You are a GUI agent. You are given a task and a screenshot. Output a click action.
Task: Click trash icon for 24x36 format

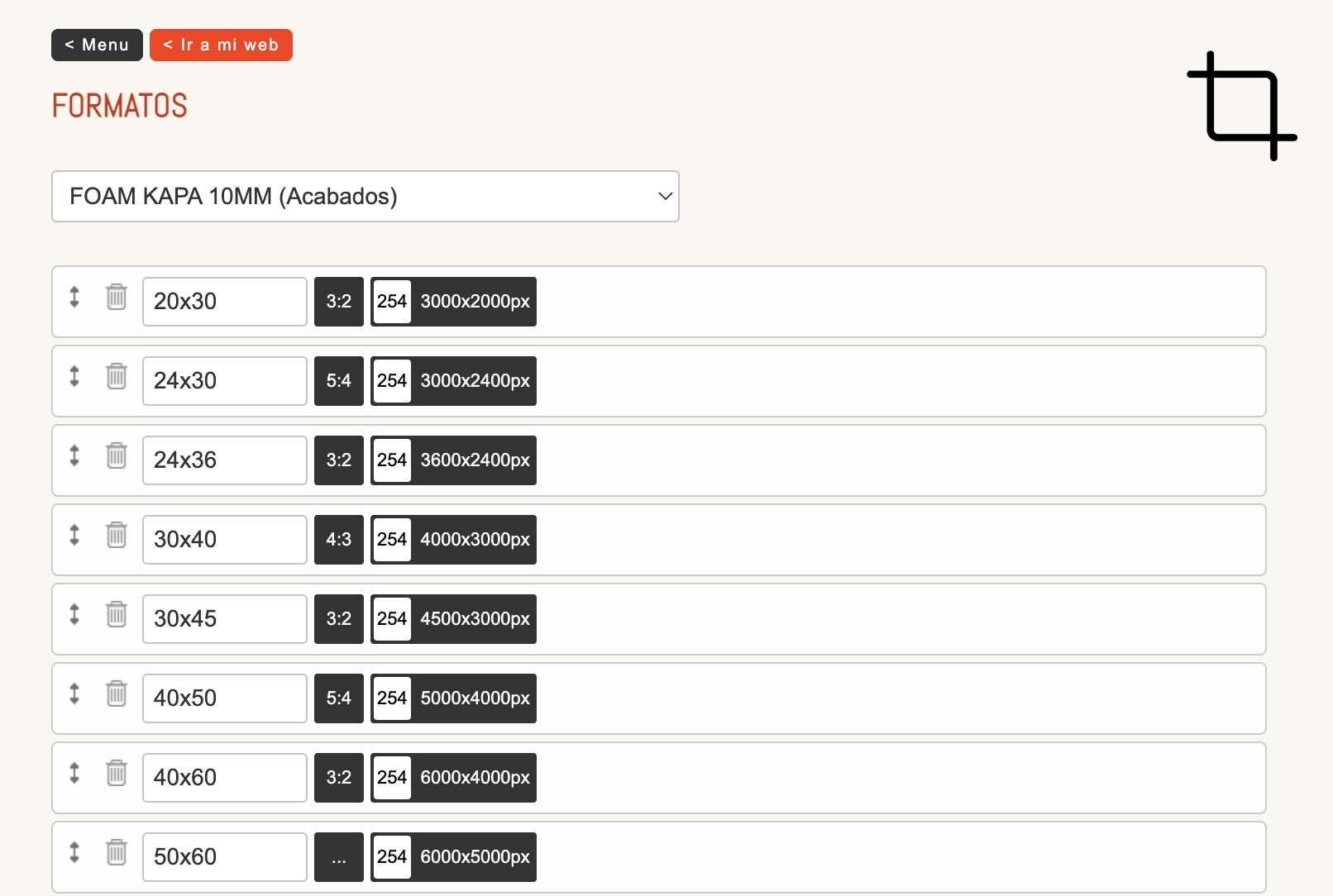(117, 455)
